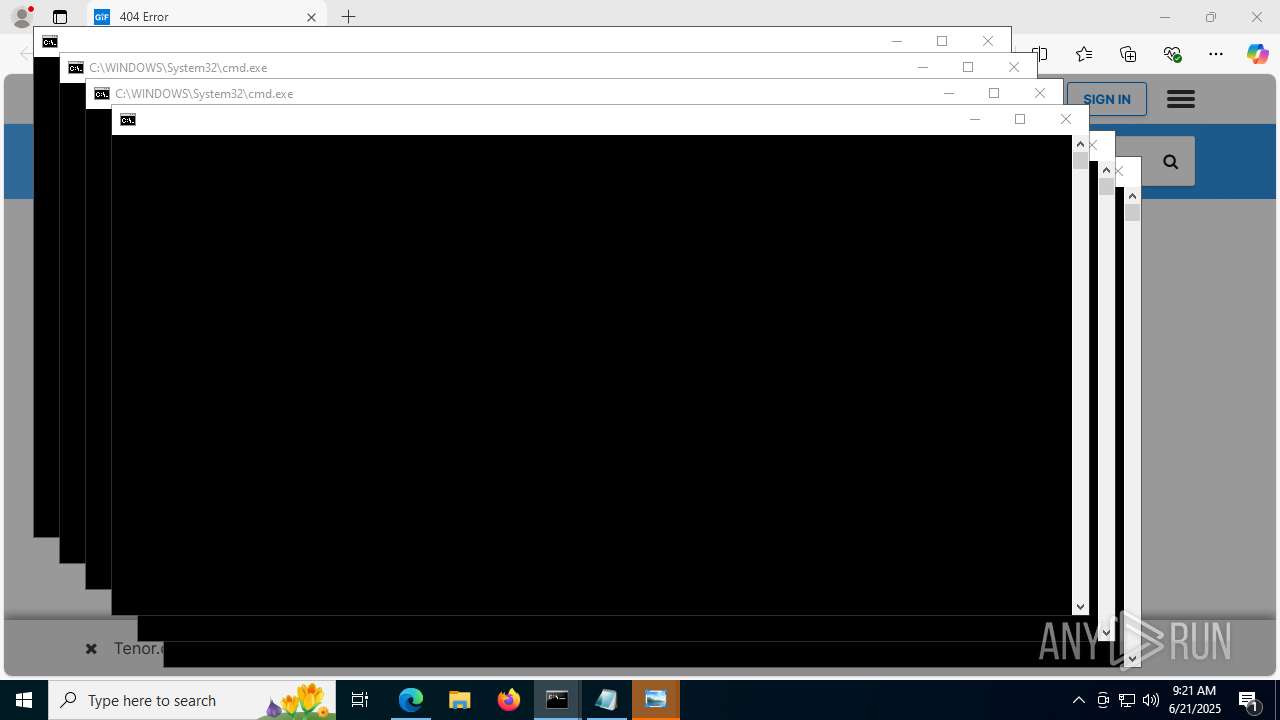Image resolution: width=1280 pixels, height=720 pixels.
Task: Close the rearmost untitled cmd window
Action: [x=988, y=41]
